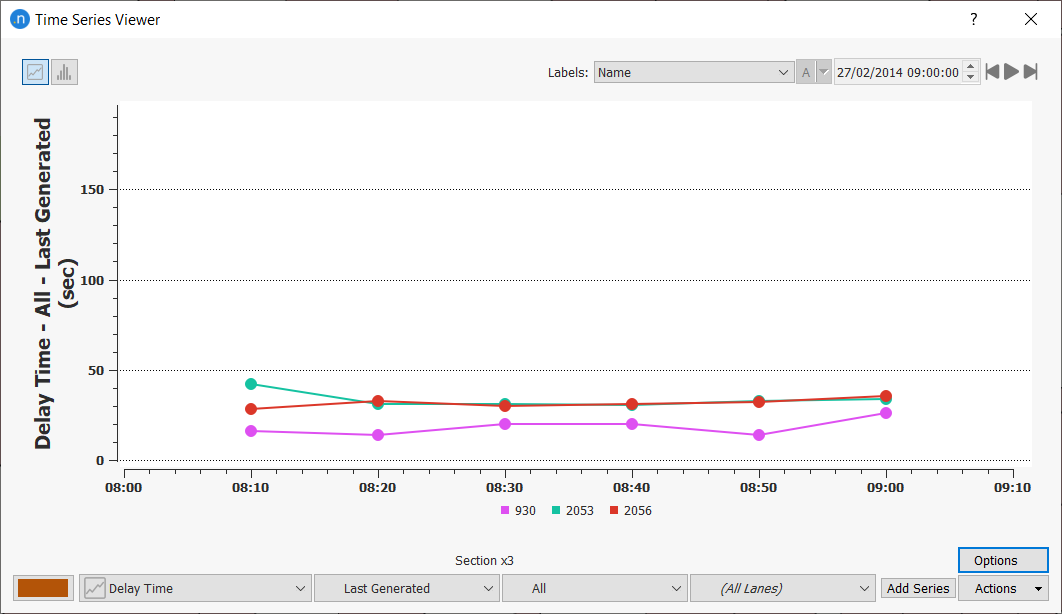
Task: Click the application logo in title bar
Action: coord(19,19)
